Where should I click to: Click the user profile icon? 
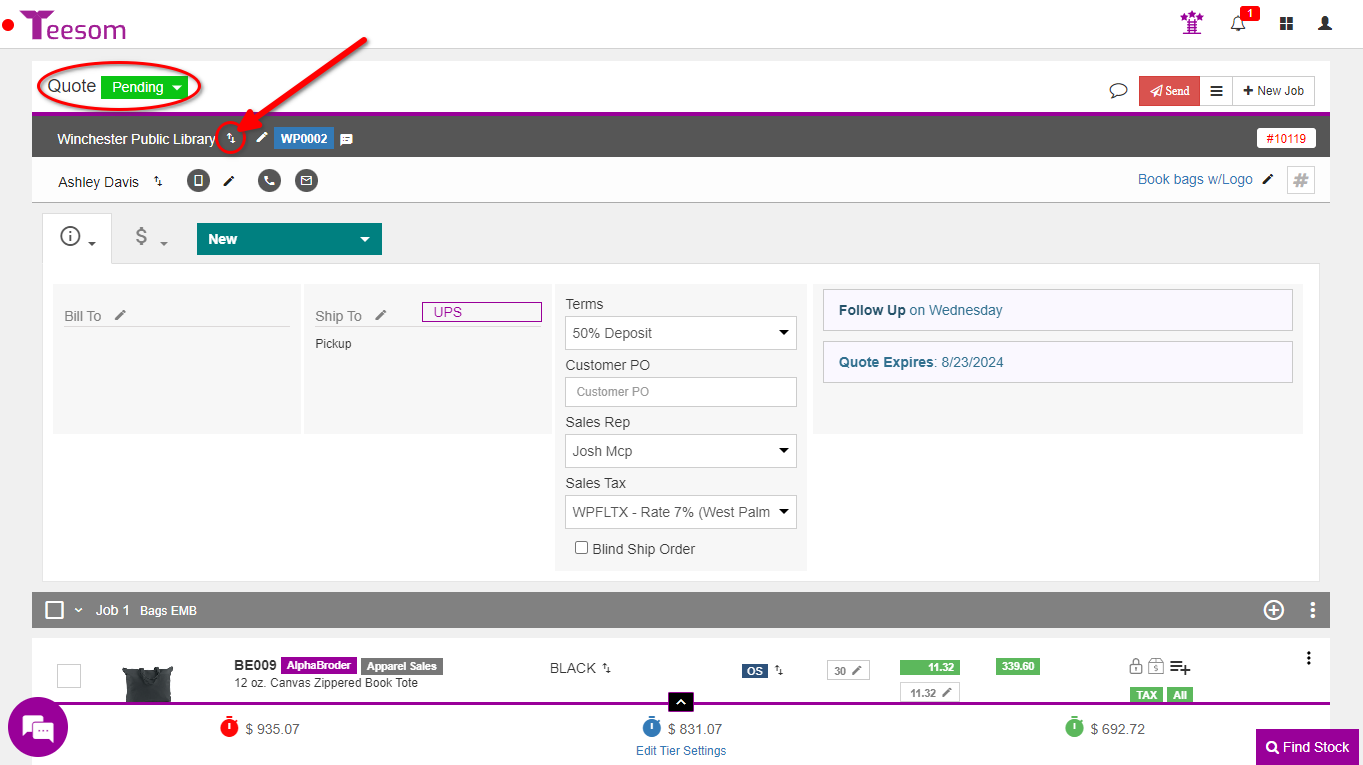tap(1325, 24)
